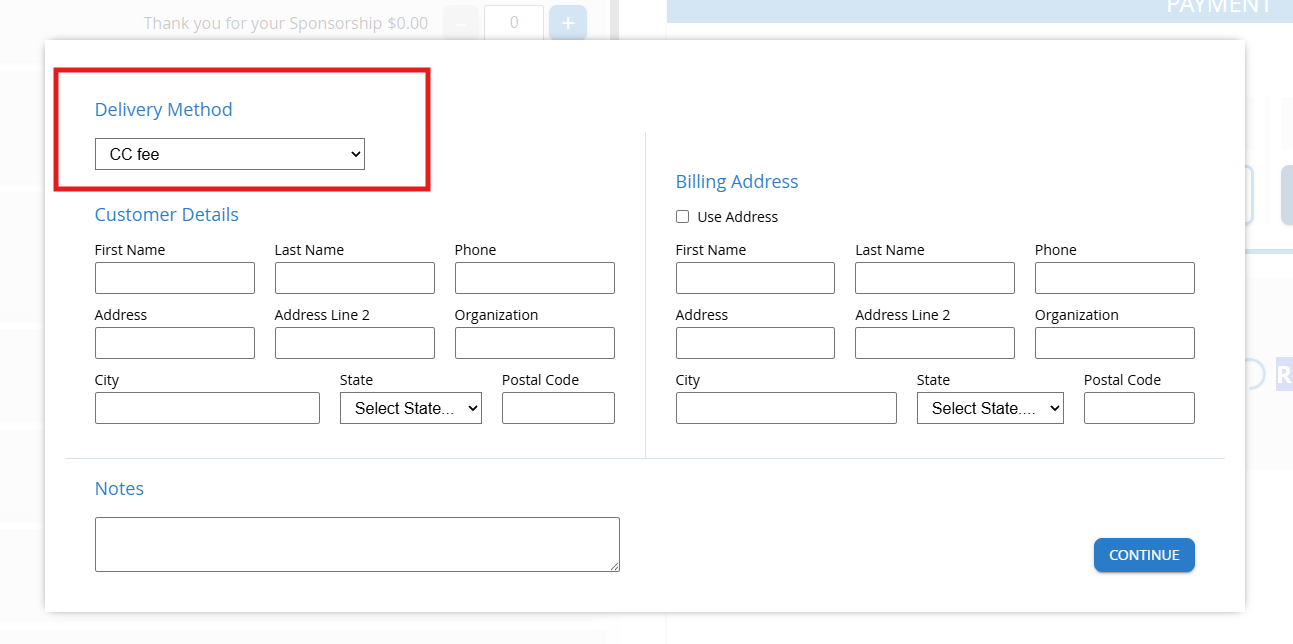
Task: Click the customer Postal Code field
Action: [558, 408]
